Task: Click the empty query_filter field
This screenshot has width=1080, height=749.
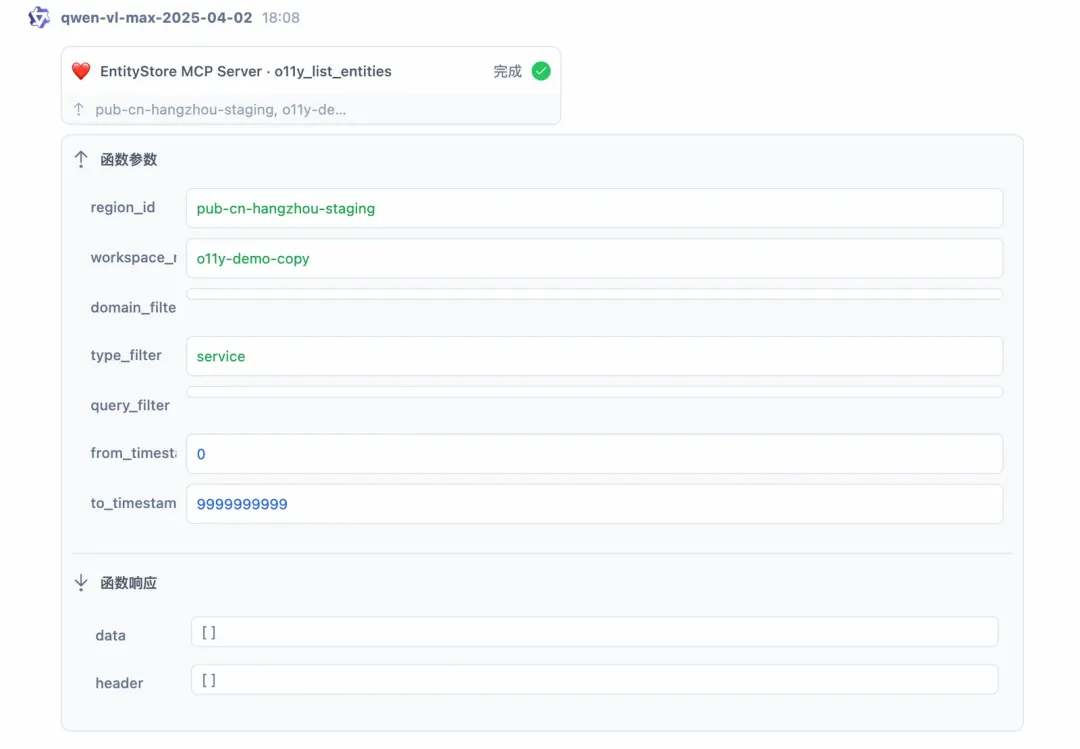Action: [x=594, y=392]
